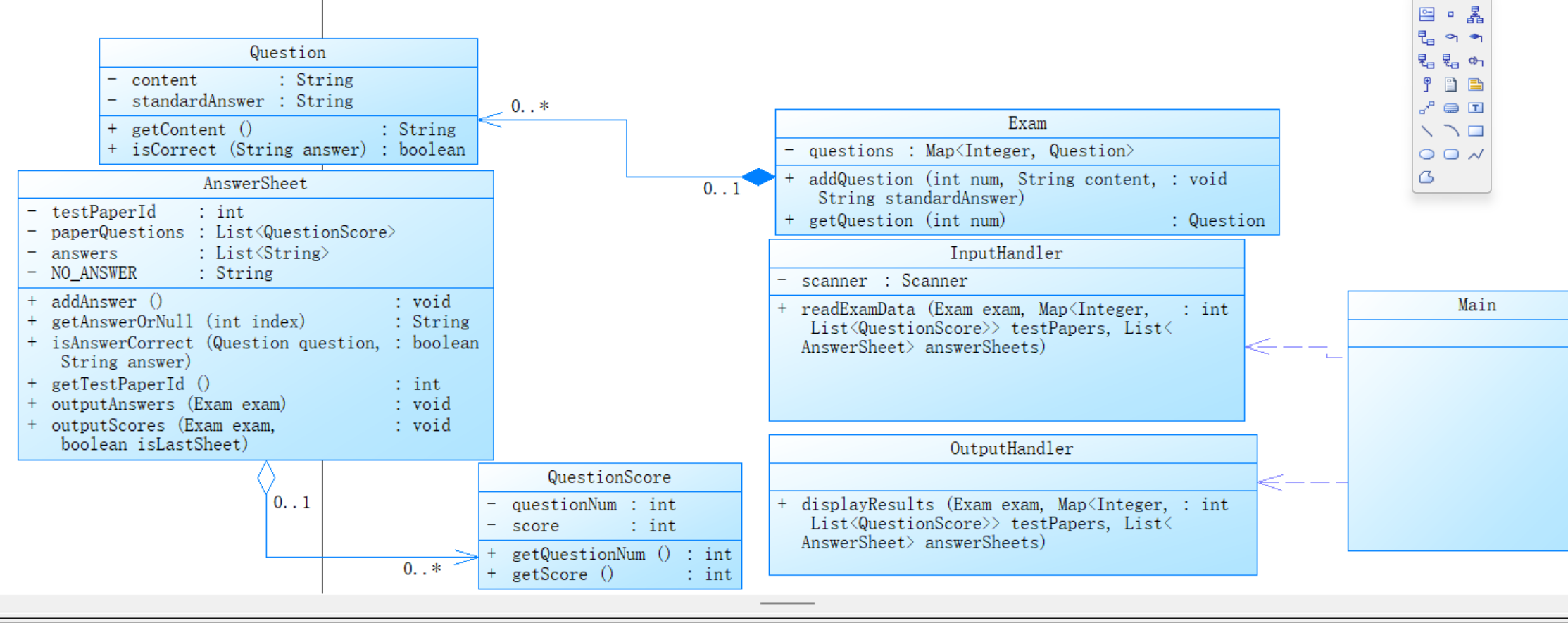Click the "questionNum : int" attribute
This screenshot has width=1568, height=623.
[x=582, y=505]
